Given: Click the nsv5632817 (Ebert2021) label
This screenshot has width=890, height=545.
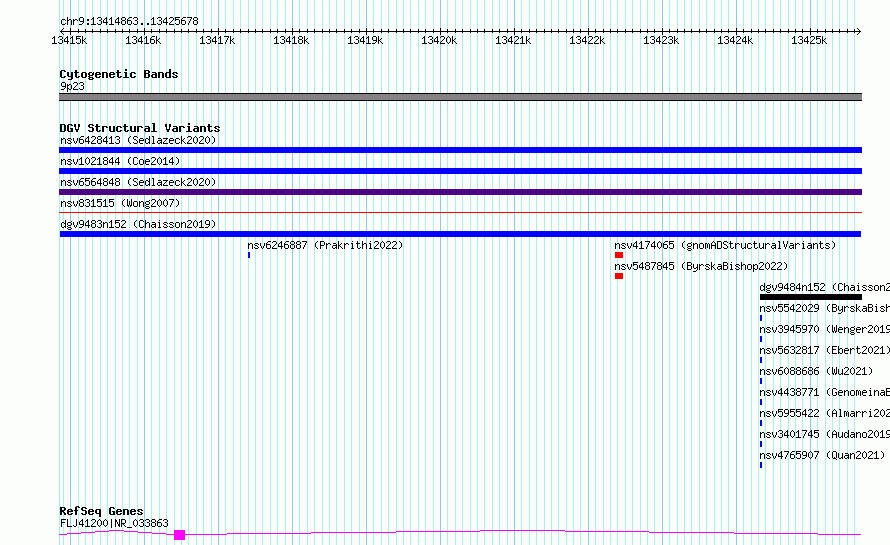Looking at the screenshot, I should (x=824, y=350).
